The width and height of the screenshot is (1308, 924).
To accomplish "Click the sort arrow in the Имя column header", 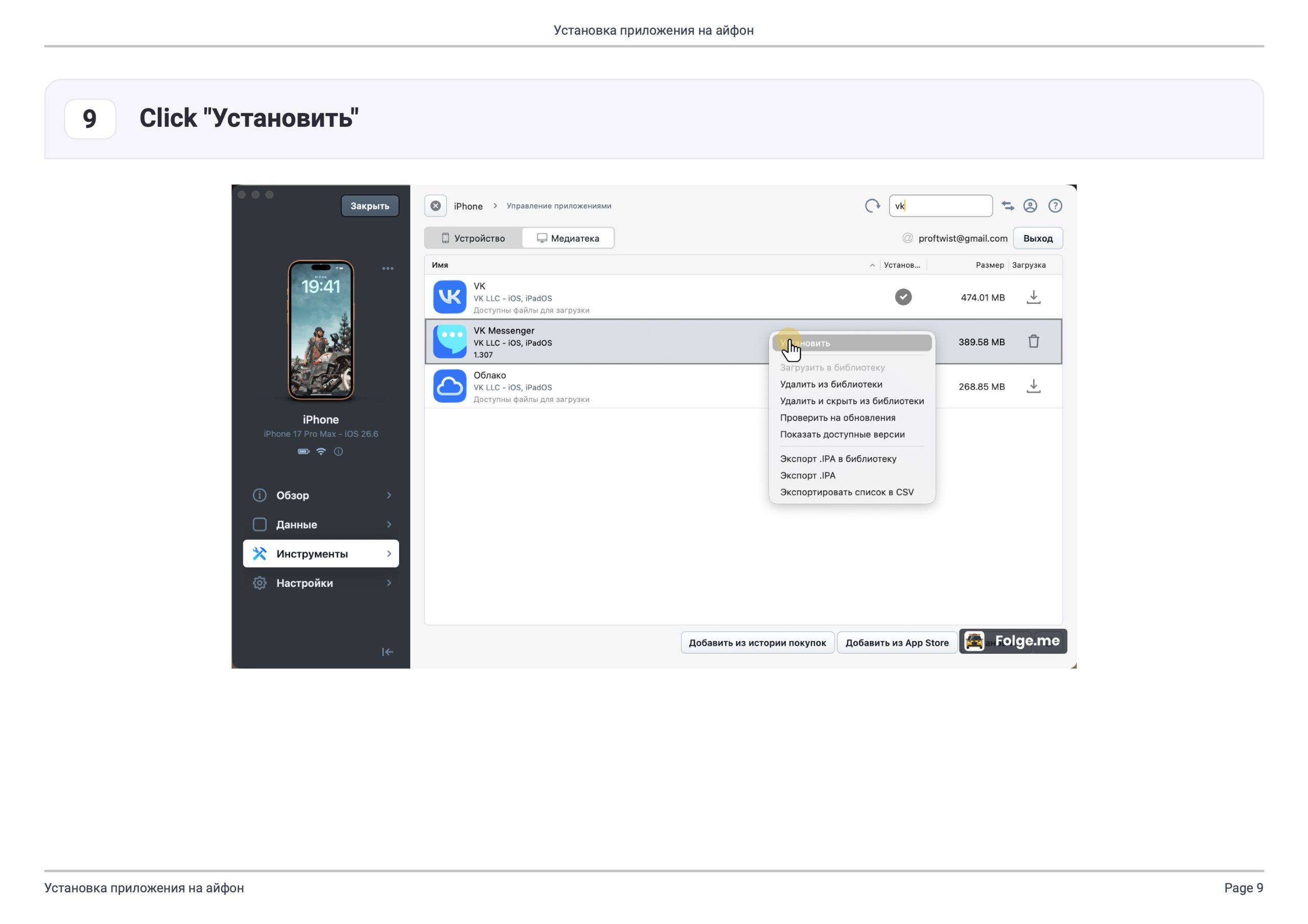I will tap(872, 265).
